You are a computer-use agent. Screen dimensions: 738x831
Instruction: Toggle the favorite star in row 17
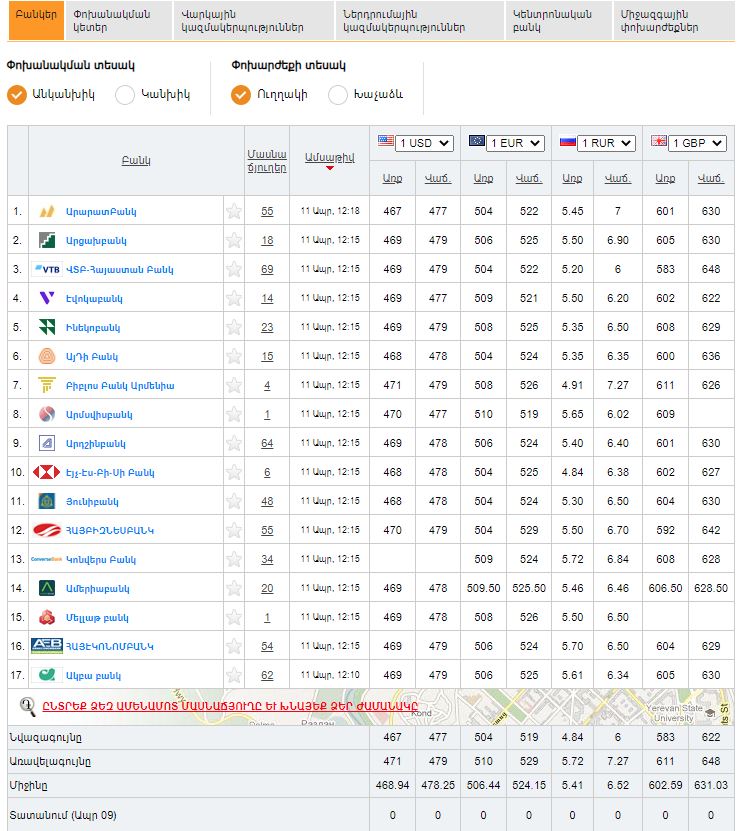[x=234, y=675]
